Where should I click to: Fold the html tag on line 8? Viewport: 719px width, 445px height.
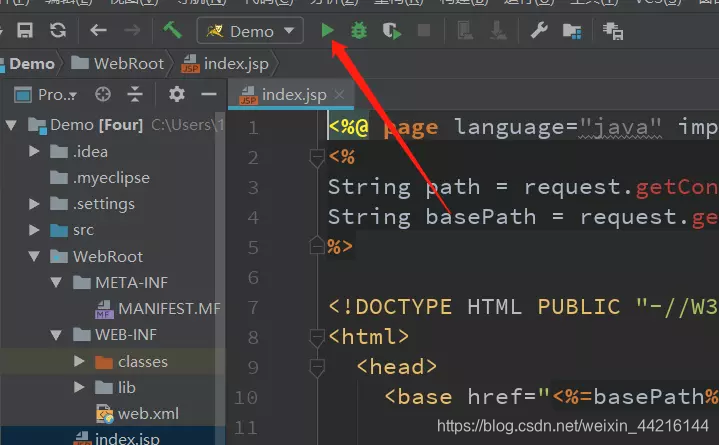coord(317,338)
